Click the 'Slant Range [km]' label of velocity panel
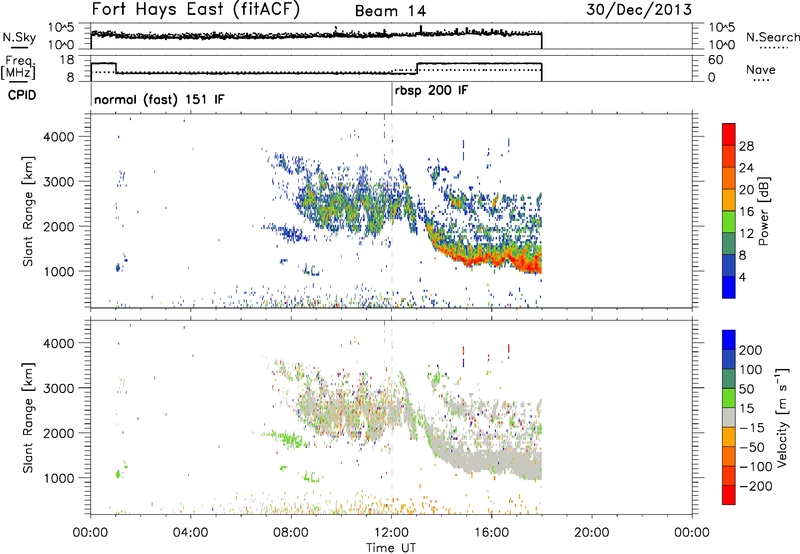 click(x=28, y=418)
